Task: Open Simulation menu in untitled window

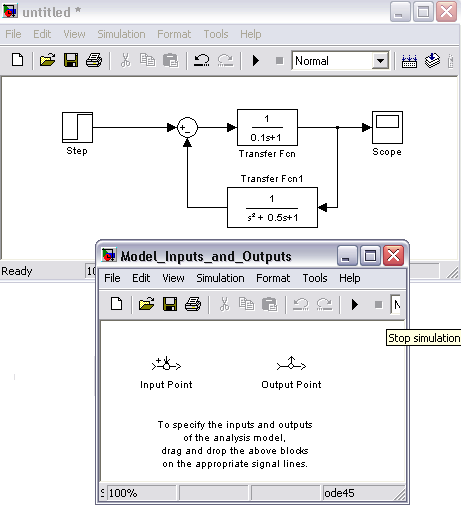Action: click(121, 34)
